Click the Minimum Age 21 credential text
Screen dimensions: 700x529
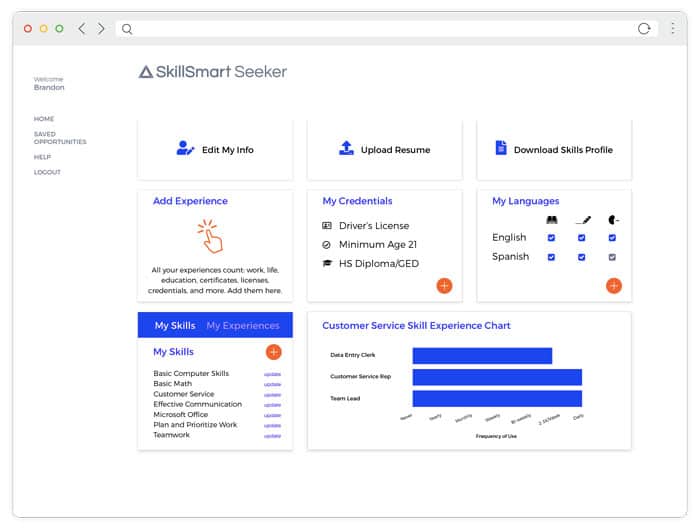point(378,245)
